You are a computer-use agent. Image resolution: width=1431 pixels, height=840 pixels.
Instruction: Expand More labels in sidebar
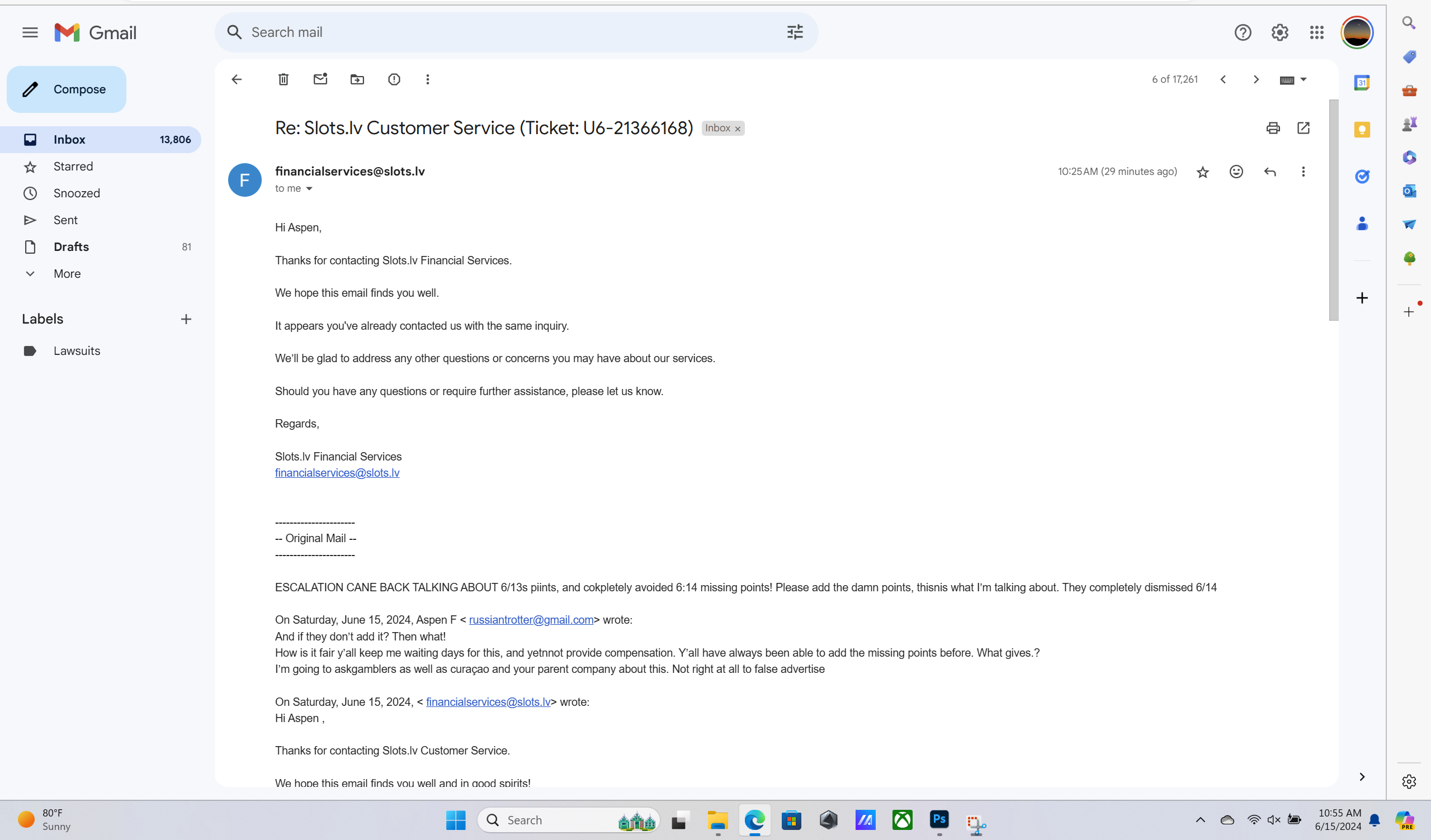click(x=67, y=273)
